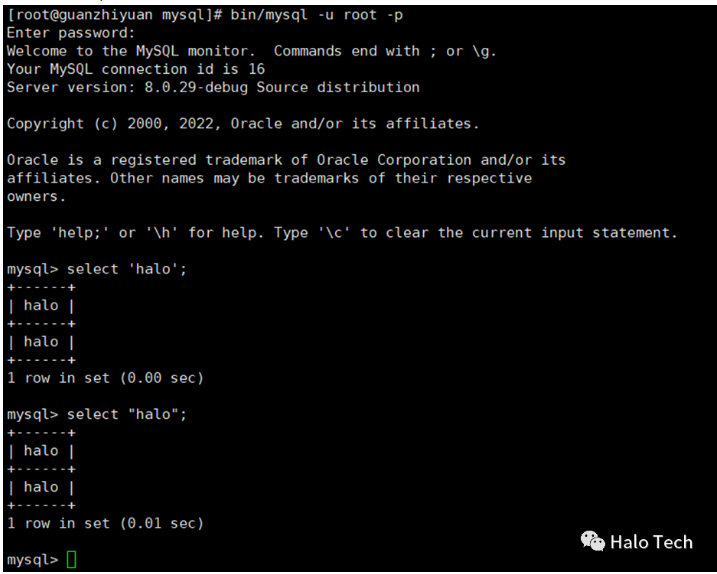Click the Type 'help;' or '\h' help line

click(342, 233)
